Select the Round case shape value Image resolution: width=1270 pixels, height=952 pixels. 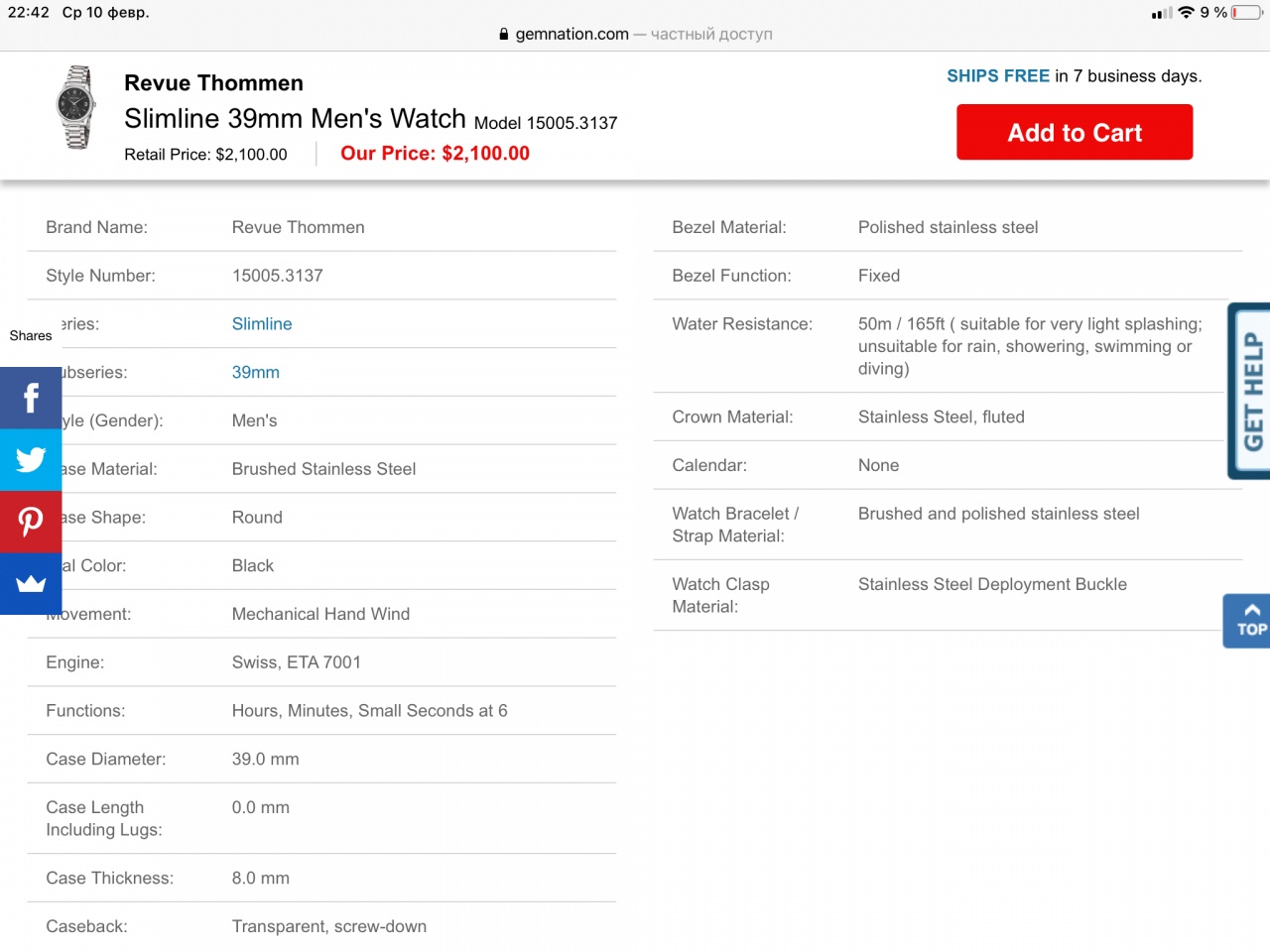coord(257,518)
